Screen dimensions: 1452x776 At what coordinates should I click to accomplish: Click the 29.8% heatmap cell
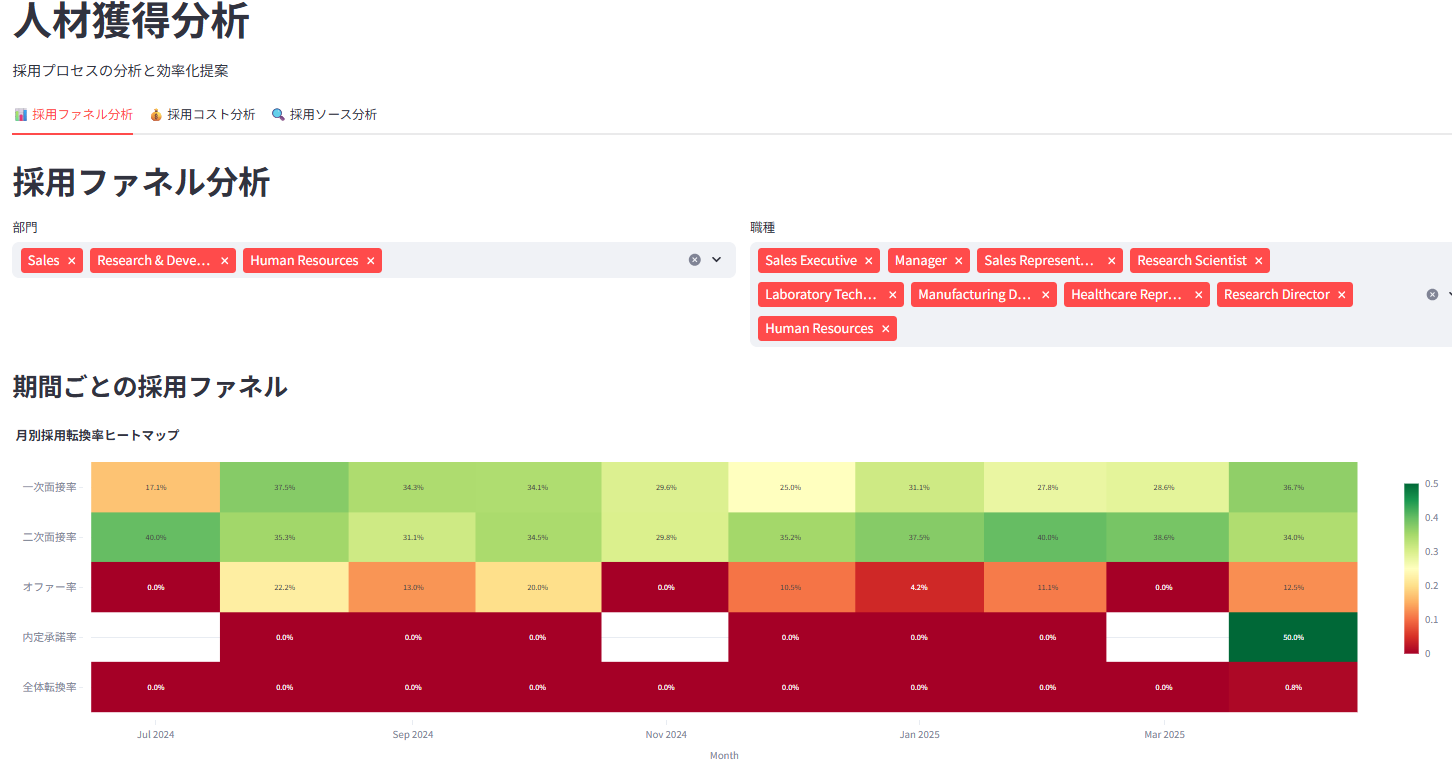[665, 537]
